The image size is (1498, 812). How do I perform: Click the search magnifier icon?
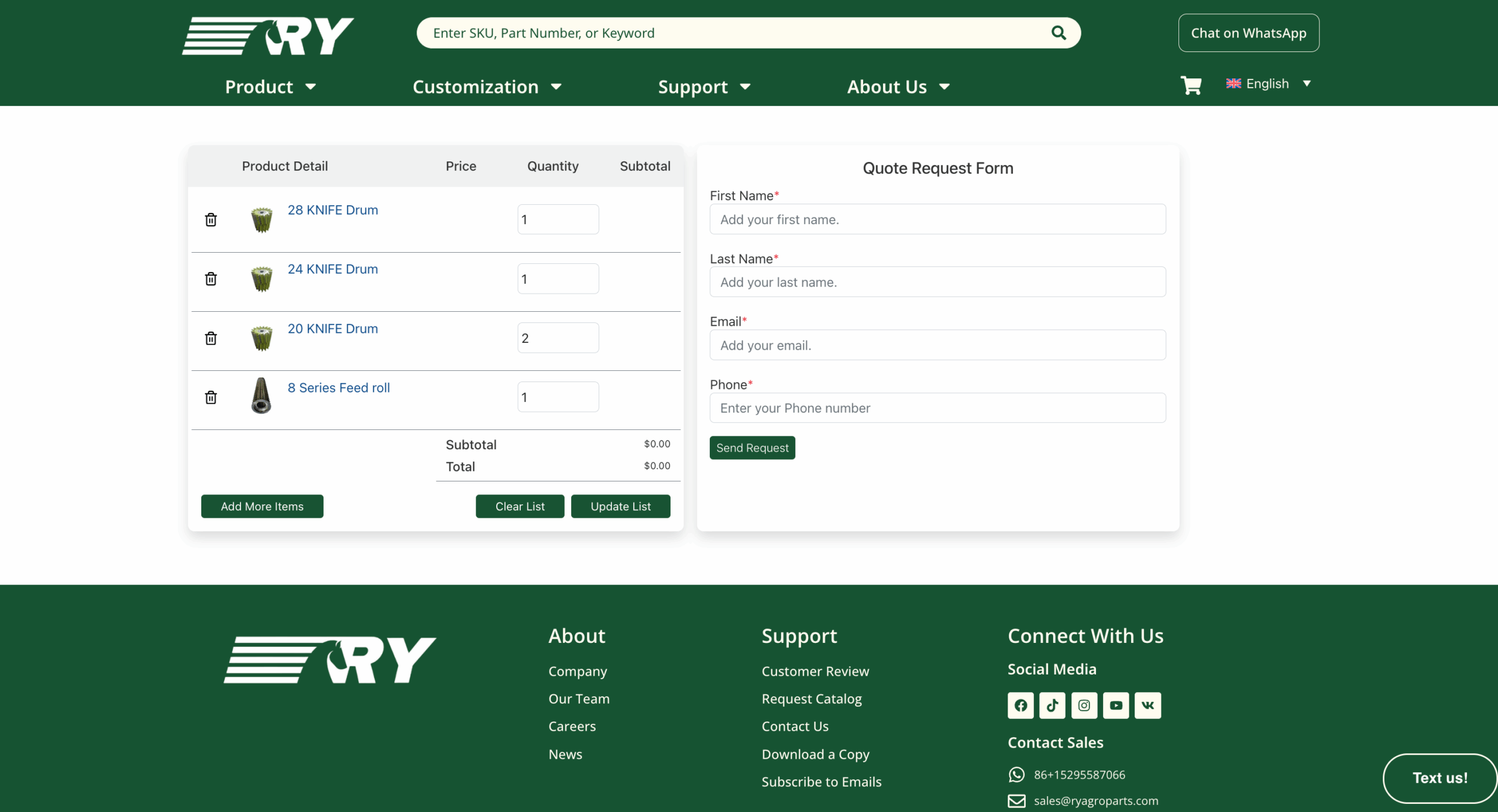pos(1058,33)
